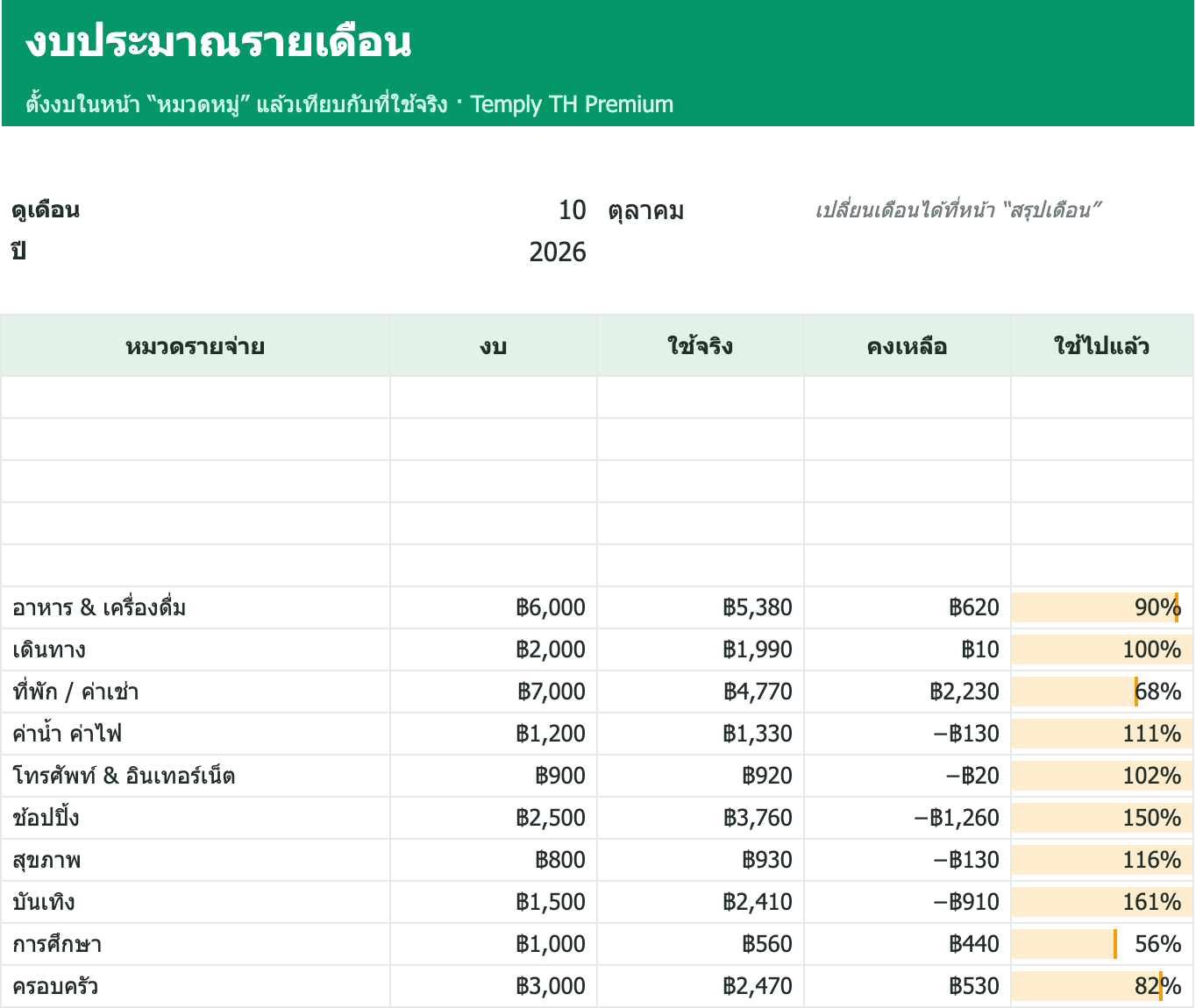Select the budget cell ฿6,000
Screen dimensions: 1196x1008
click(494, 607)
